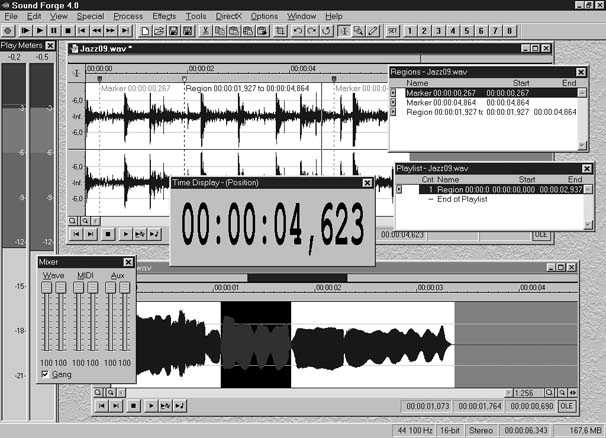Click Play as Sample in lower wave window
606x438 pixels.
pos(180,406)
